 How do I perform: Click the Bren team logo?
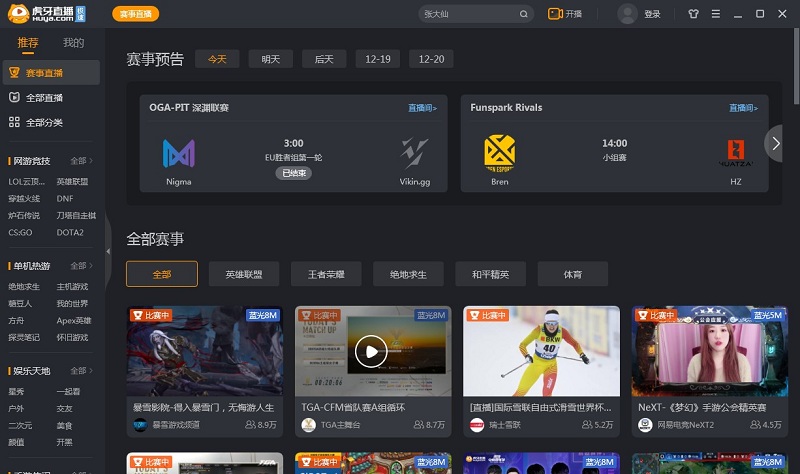(499, 153)
